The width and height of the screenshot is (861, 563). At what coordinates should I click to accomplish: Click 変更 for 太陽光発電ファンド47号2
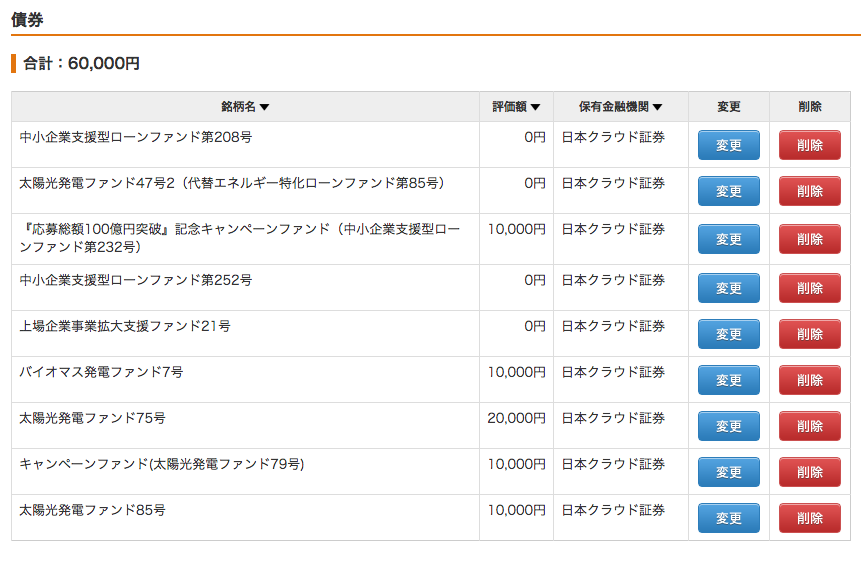729,191
